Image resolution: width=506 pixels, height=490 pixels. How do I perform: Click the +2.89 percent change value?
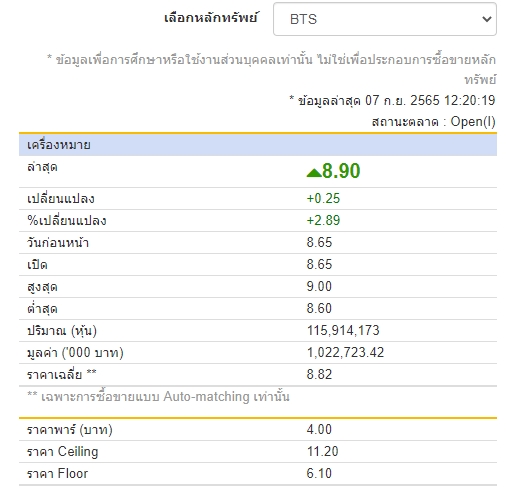point(323,220)
